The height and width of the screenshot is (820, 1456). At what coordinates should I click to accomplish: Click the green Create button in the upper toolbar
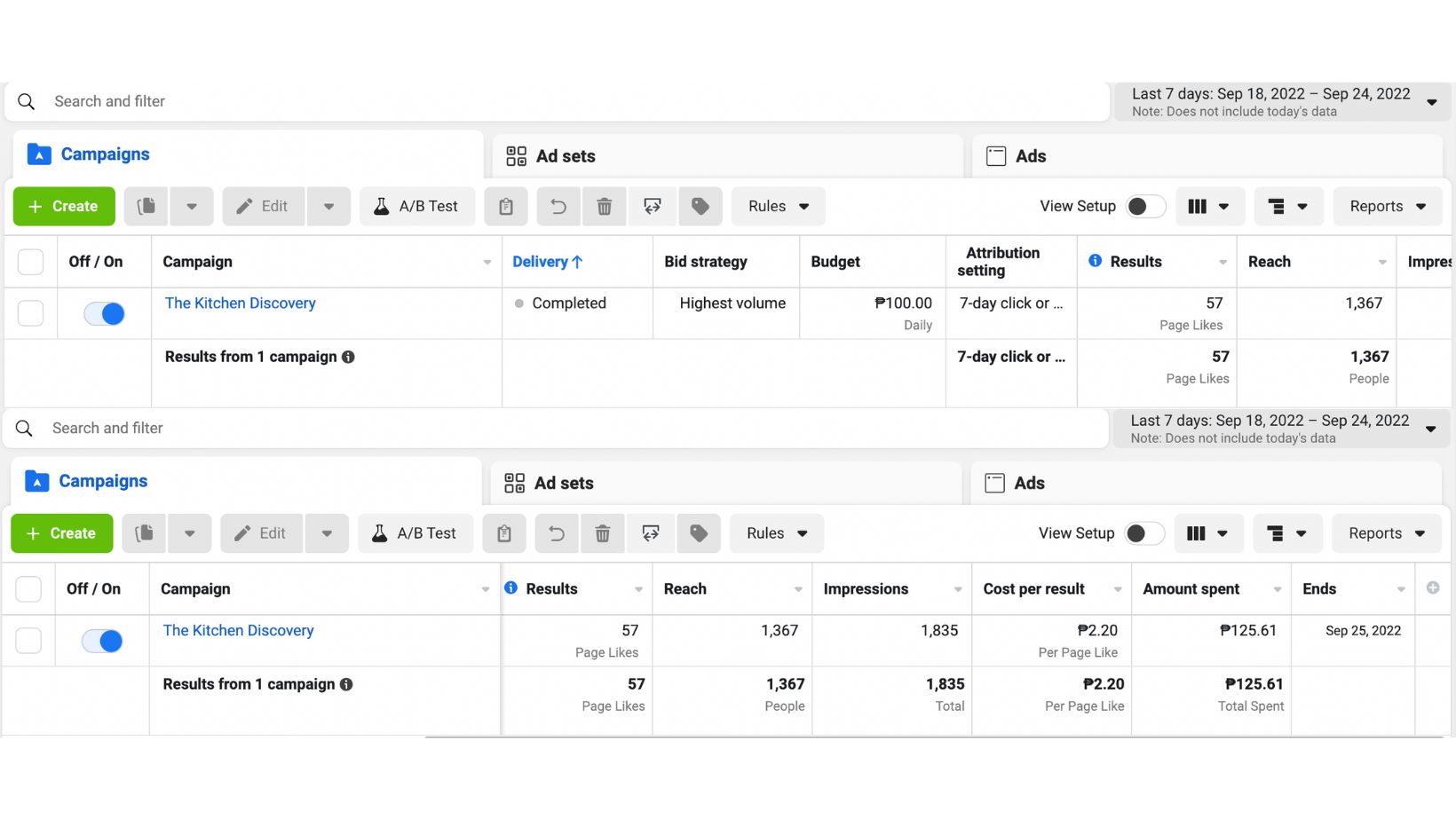[x=64, y=207]
